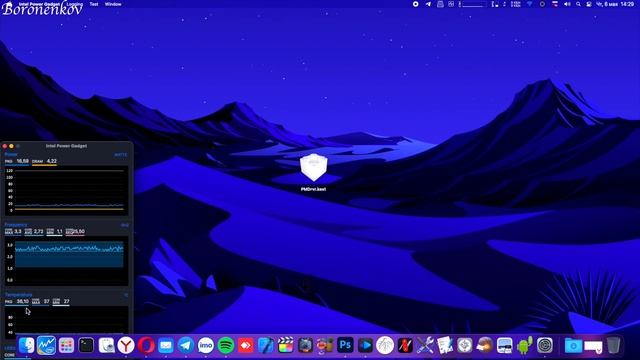
Task: Open the Wi-Fi status menu
Action: (x=530, y=4)
